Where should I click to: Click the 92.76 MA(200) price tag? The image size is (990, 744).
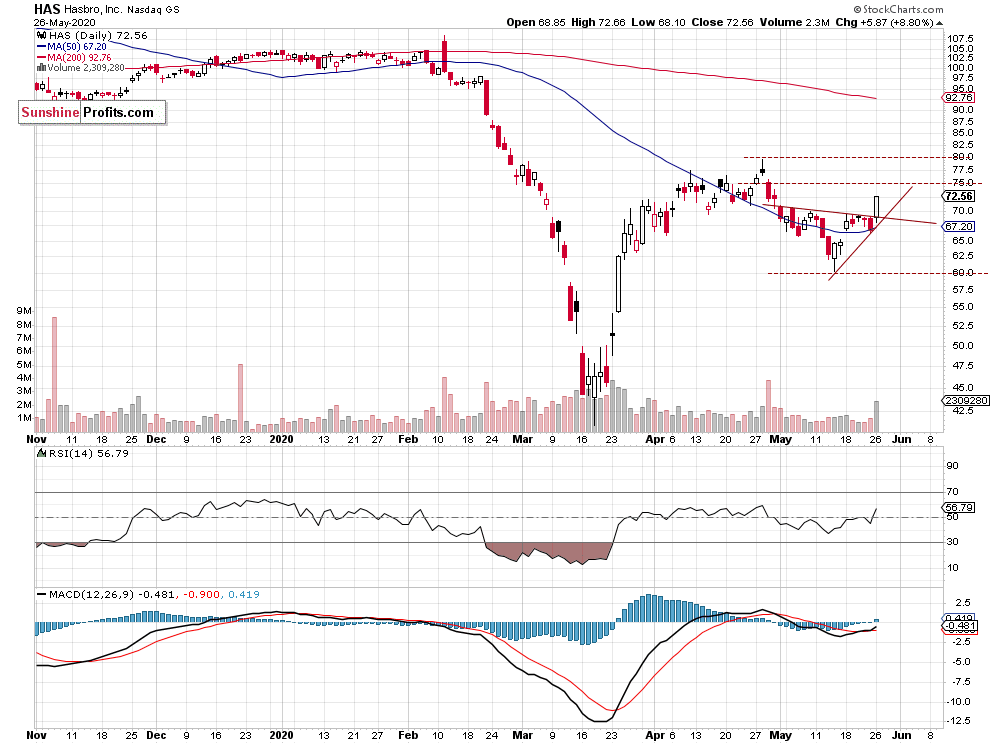(x=958, y=98)
